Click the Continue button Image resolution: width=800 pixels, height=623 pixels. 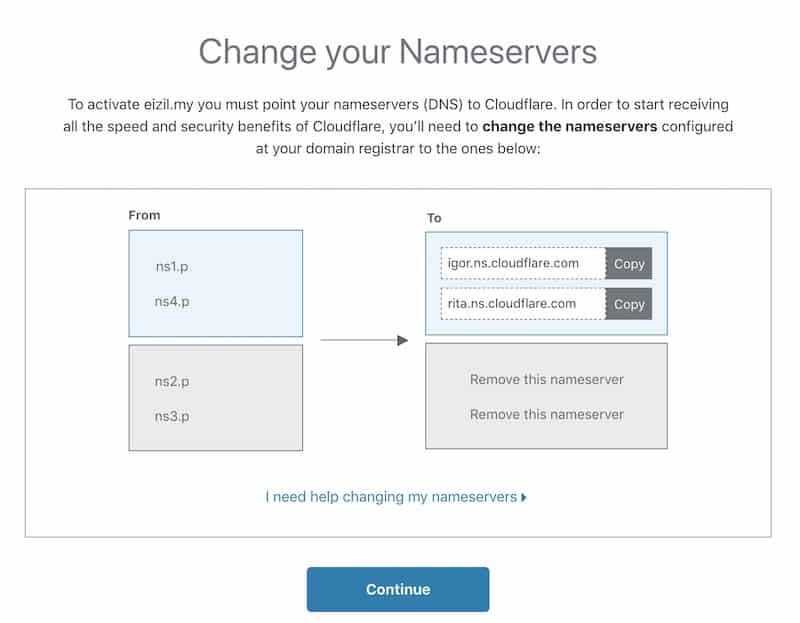[398, 589]
